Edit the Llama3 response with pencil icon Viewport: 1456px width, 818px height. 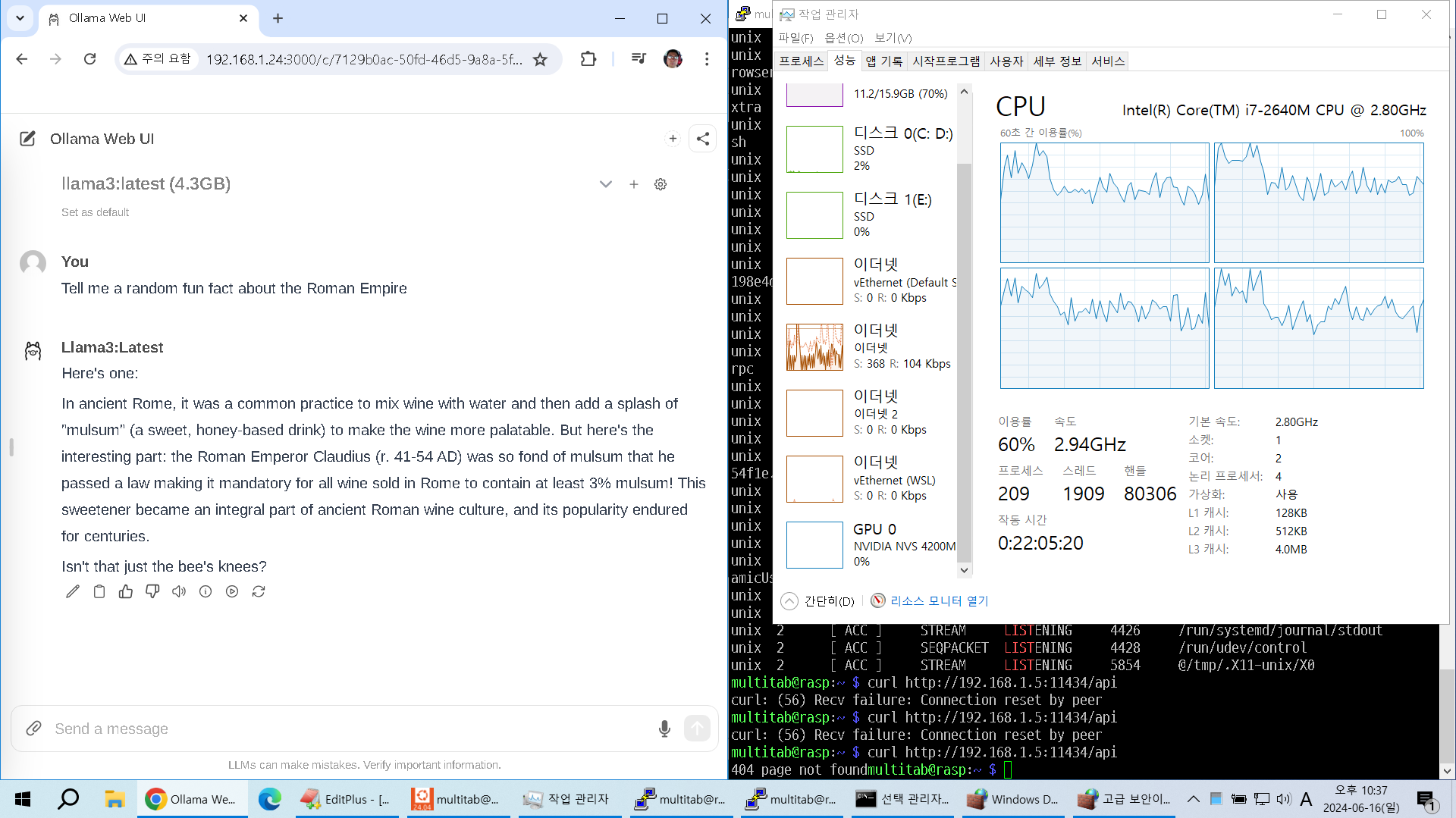click(x=73, y=591)
